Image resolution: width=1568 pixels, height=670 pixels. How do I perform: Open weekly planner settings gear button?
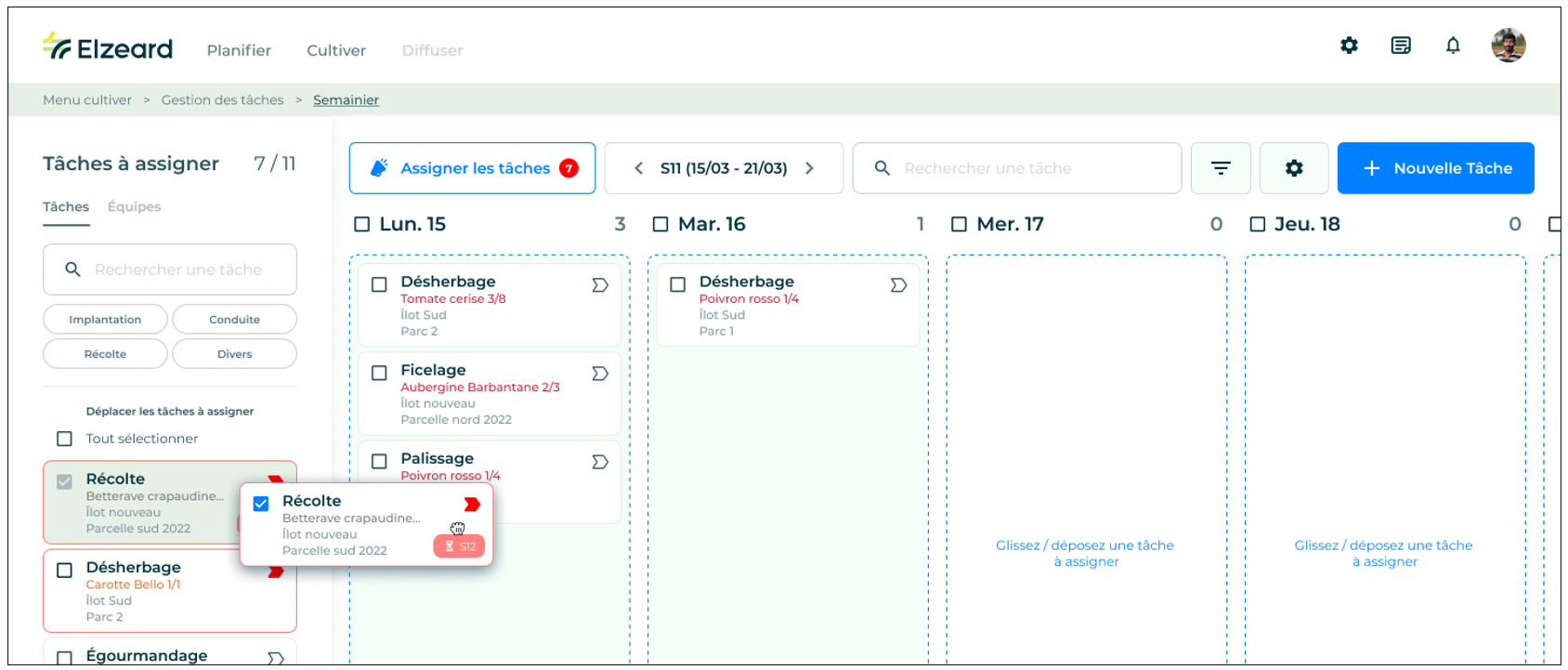1294,168
